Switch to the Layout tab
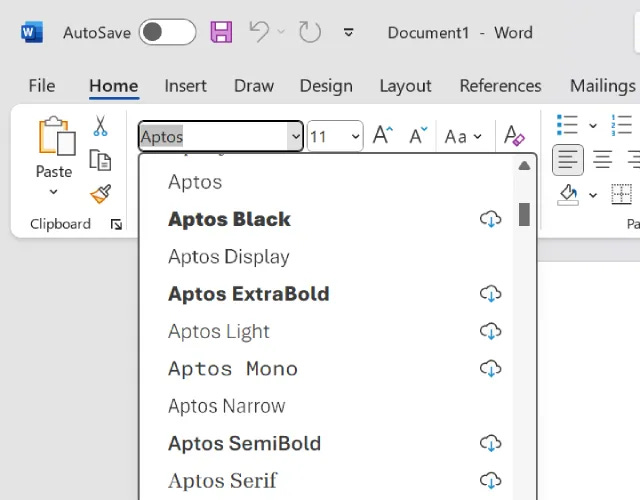 [x=405, y=86]
